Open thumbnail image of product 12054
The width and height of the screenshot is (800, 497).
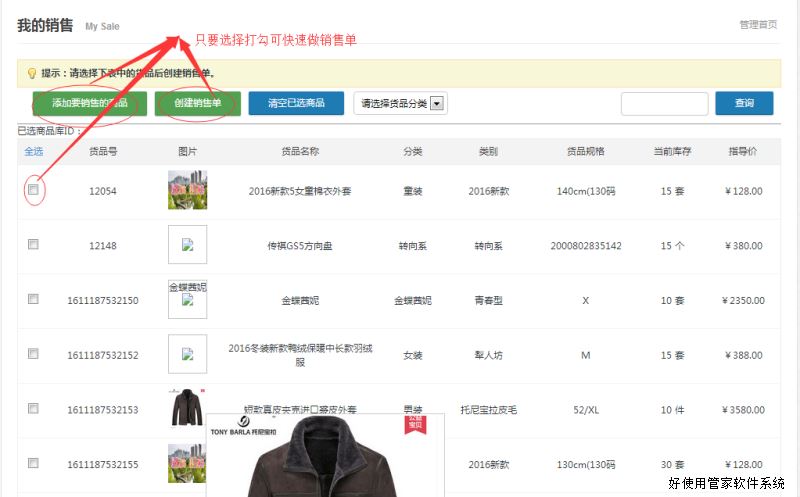[187, 190]
